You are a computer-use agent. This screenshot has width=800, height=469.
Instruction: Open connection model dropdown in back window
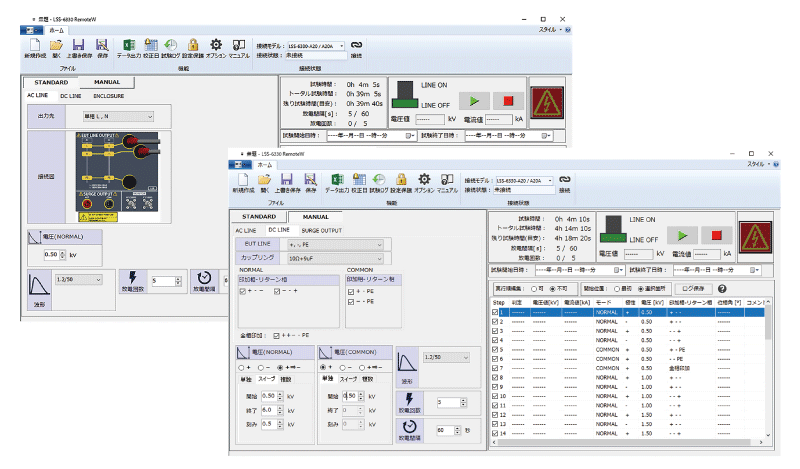tap(316, 46)
